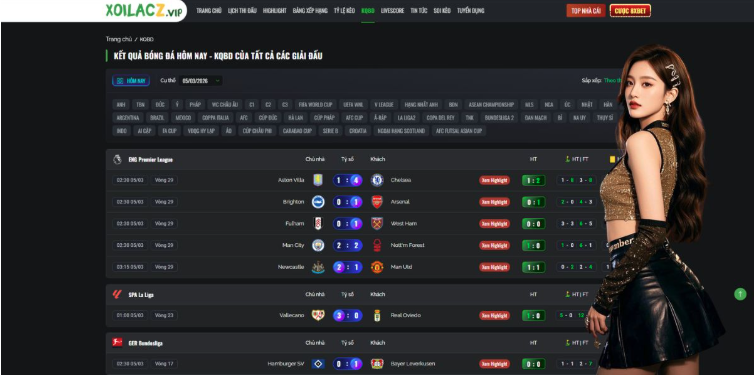This screenshot has width=755, height=375.
Task: Filter results by the ASEAN CHAMPIONSHIP tag
Action: pos(491,104)
